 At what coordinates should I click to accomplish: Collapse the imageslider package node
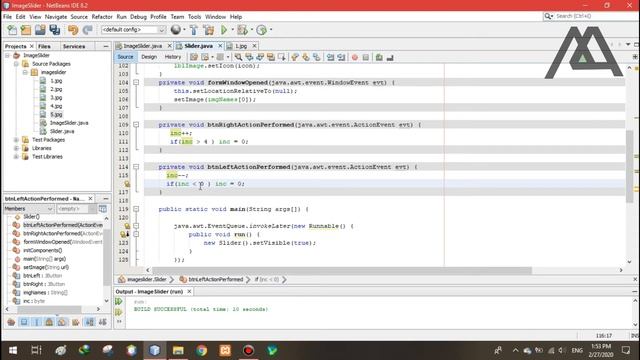pos(25,73)
